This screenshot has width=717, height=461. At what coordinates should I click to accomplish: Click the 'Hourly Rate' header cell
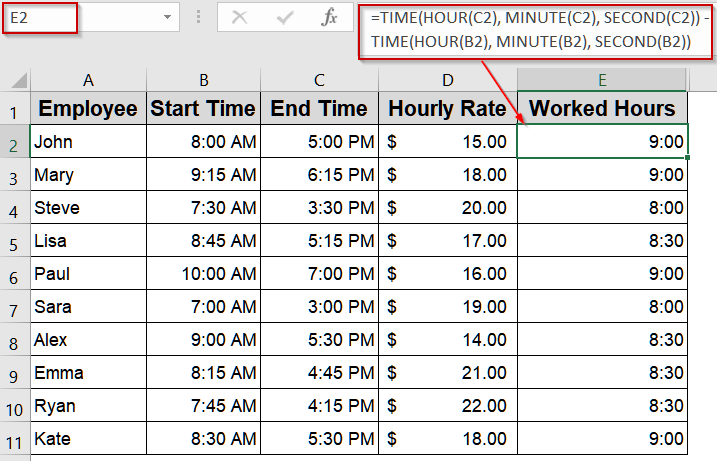click(448, 108)
